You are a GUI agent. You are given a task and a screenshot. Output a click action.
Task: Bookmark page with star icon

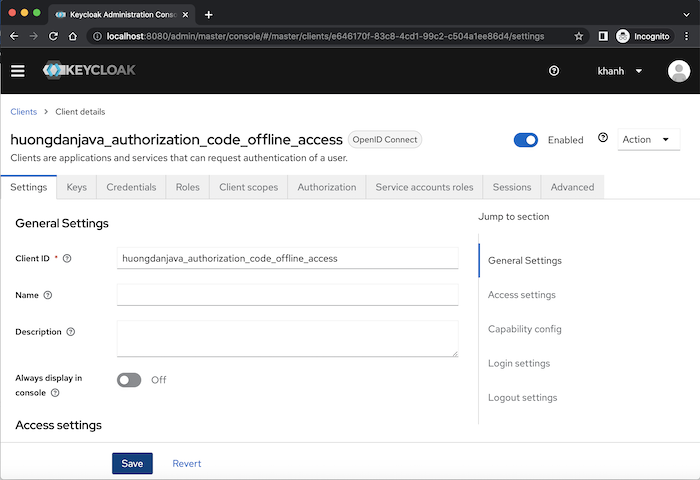[x=579, y=36]
